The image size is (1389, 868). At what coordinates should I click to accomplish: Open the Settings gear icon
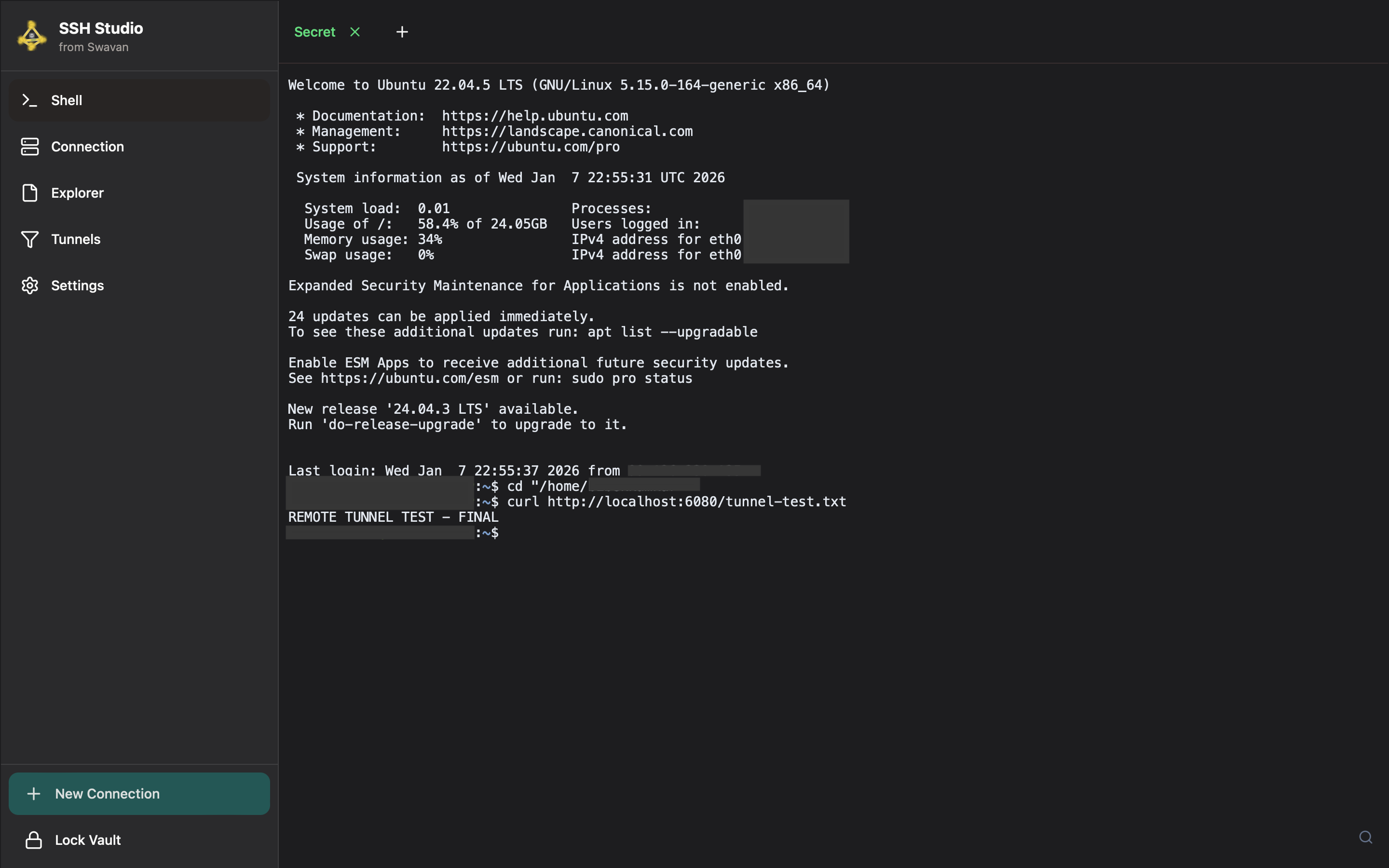click(30, 285)
